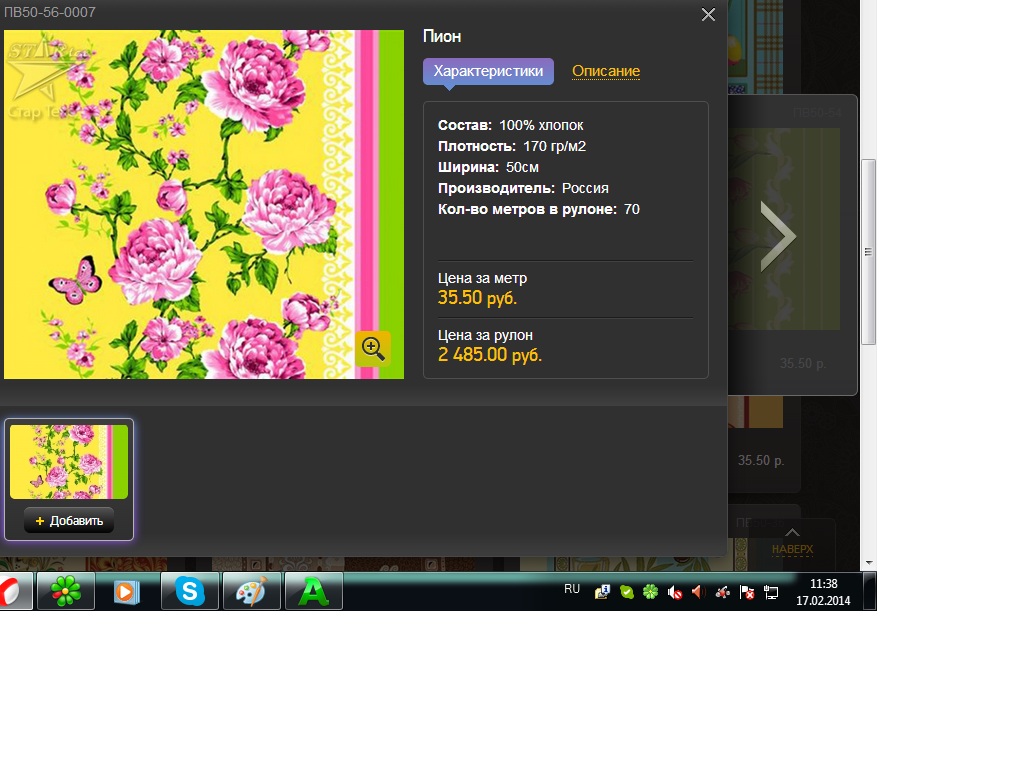Switch to the Описание tab

tap(605, 71)
